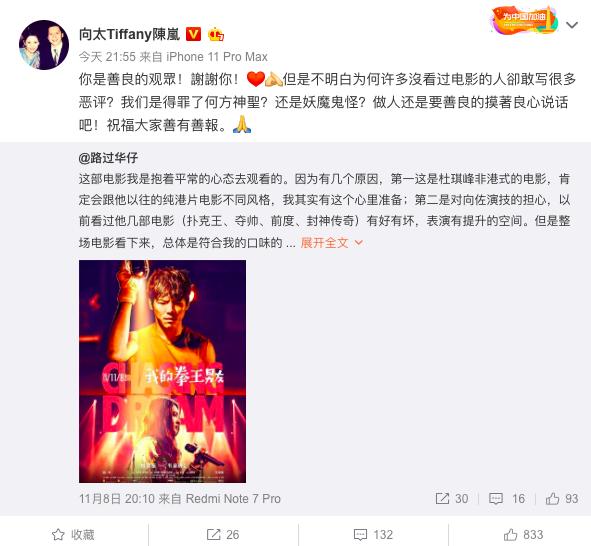Open the @路过华仔 user link
The width and height of the screenshot is (591, 546).
point(108,157)
